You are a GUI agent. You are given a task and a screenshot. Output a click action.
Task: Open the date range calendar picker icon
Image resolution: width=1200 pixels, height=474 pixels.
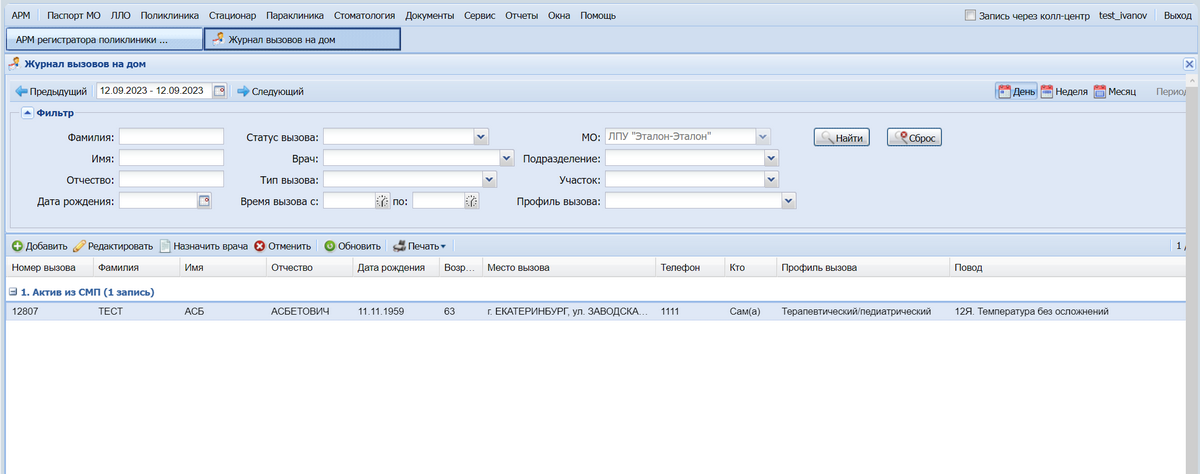219,91
